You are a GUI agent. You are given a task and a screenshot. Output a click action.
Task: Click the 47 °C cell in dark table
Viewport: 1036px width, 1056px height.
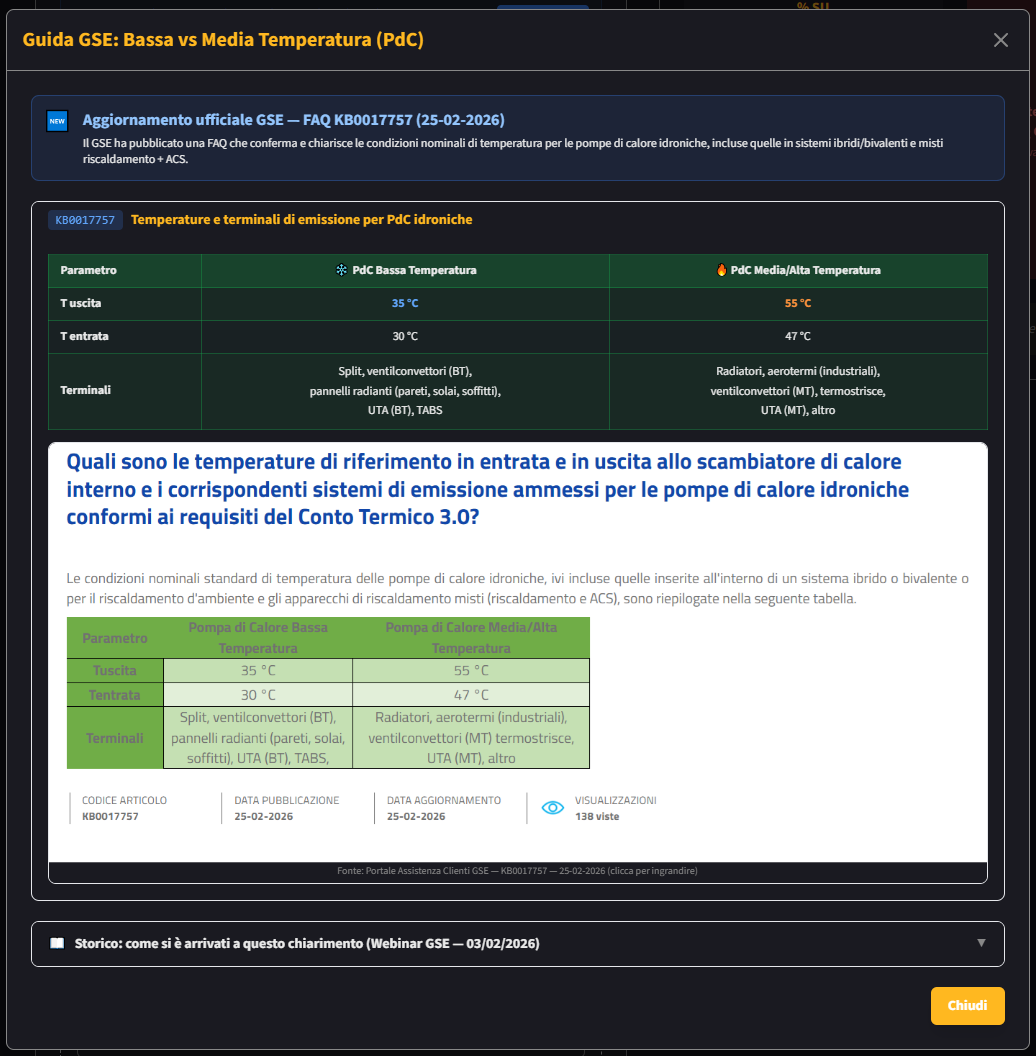[798, 336]
